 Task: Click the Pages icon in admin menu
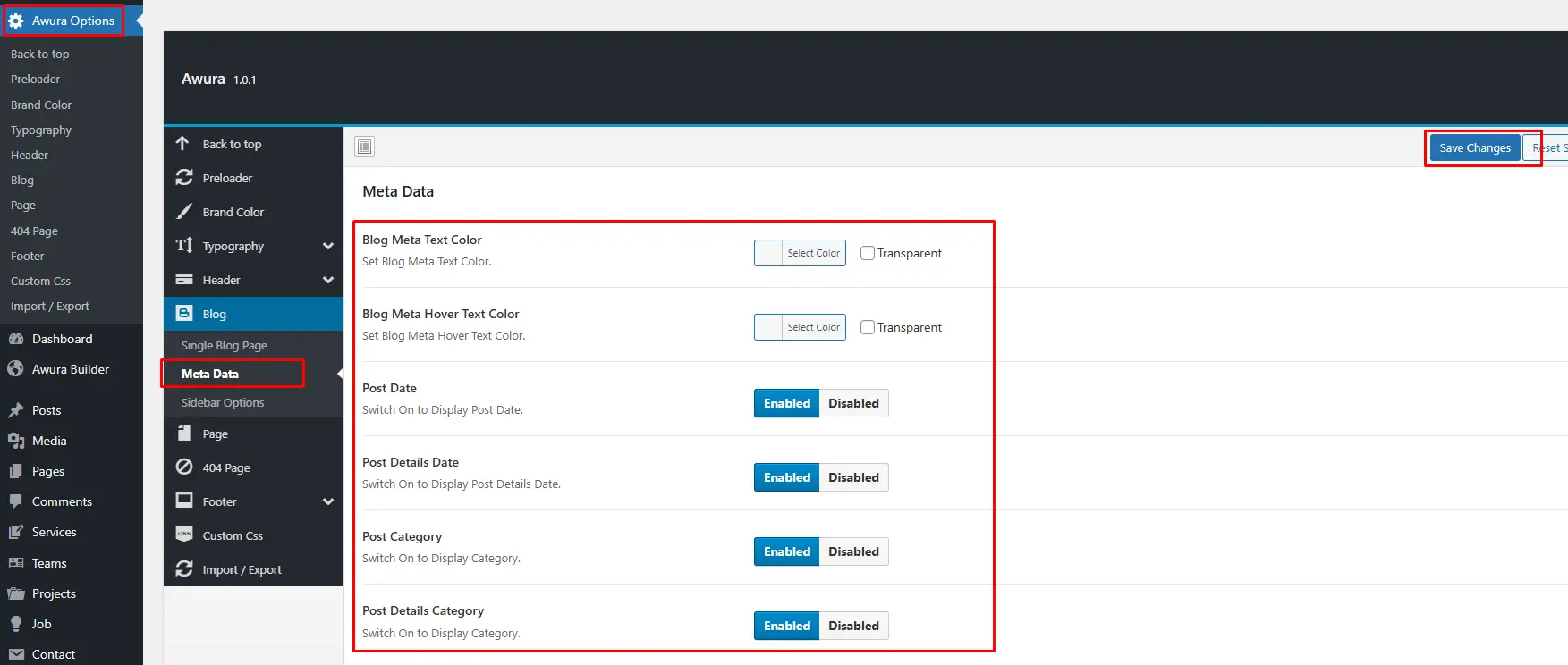click(x=15, y=471)
